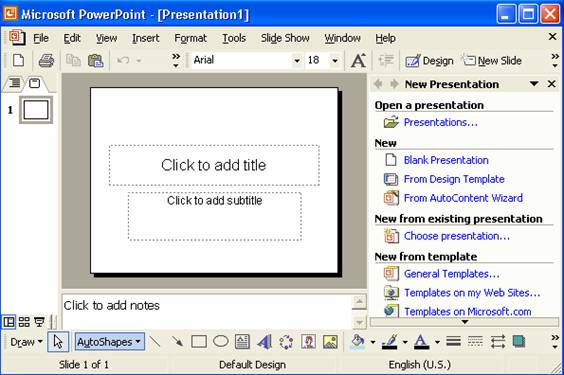Click the Print toolbar icon
Image resolution: width=564 pixels, height=375 pixels.
[46, 60]
